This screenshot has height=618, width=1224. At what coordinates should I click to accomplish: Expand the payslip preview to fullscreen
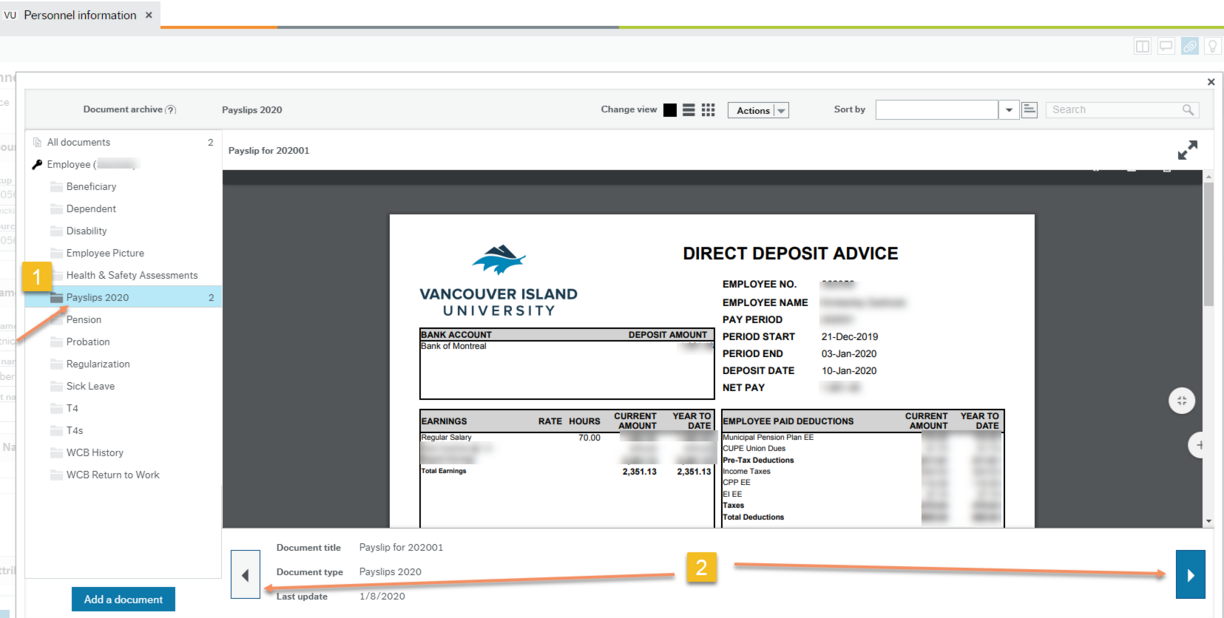pos(1187,150)
